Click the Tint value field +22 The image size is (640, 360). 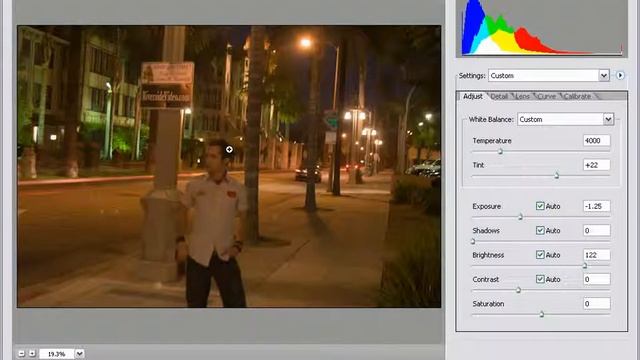point(596,165)
